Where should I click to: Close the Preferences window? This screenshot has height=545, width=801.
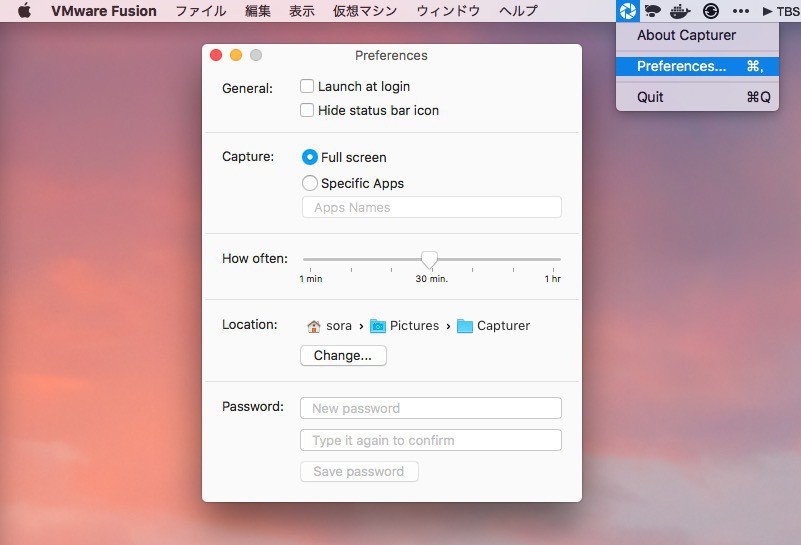pos(216,55)
